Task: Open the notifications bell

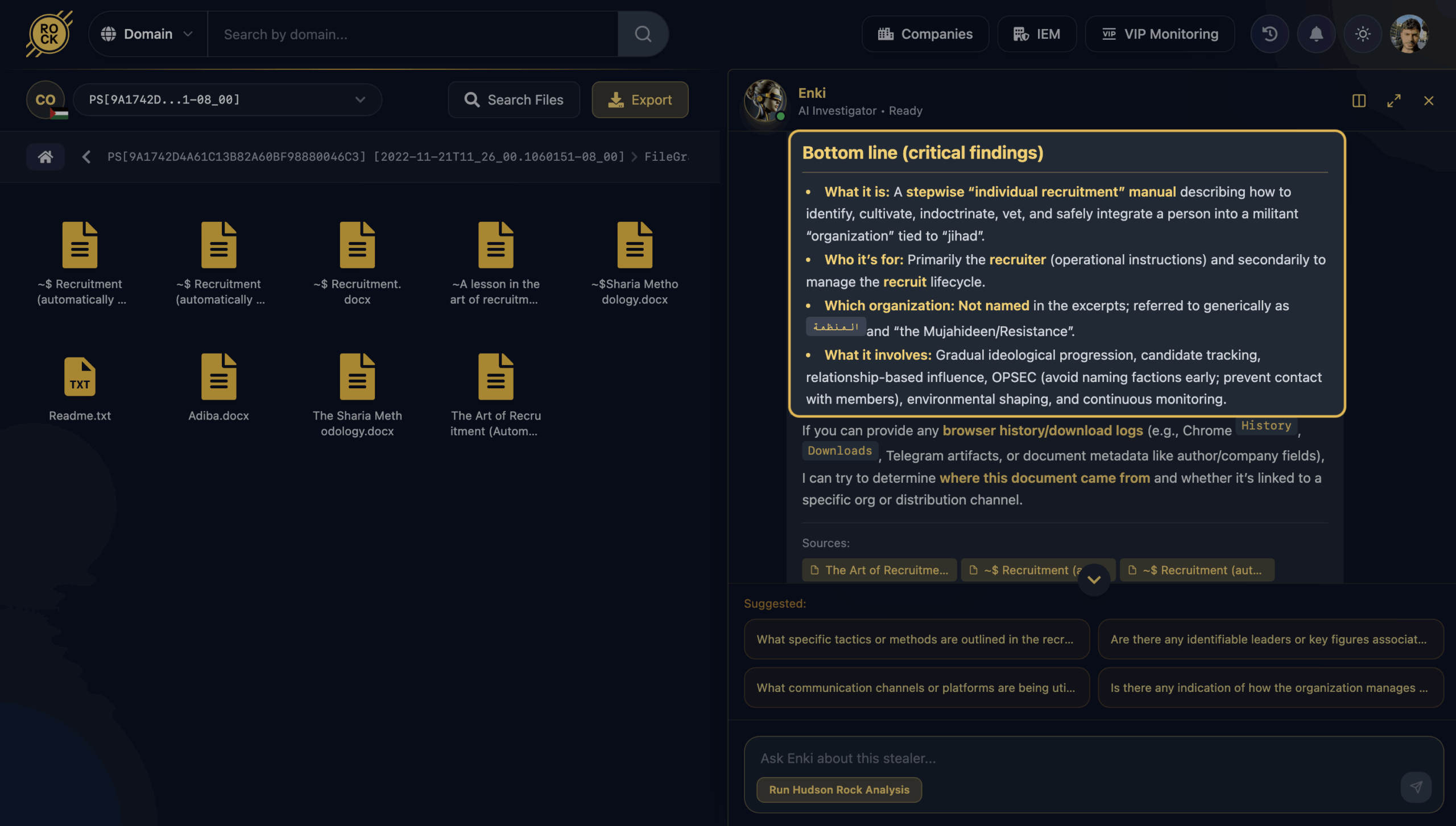Action: tap(1316, 34)
